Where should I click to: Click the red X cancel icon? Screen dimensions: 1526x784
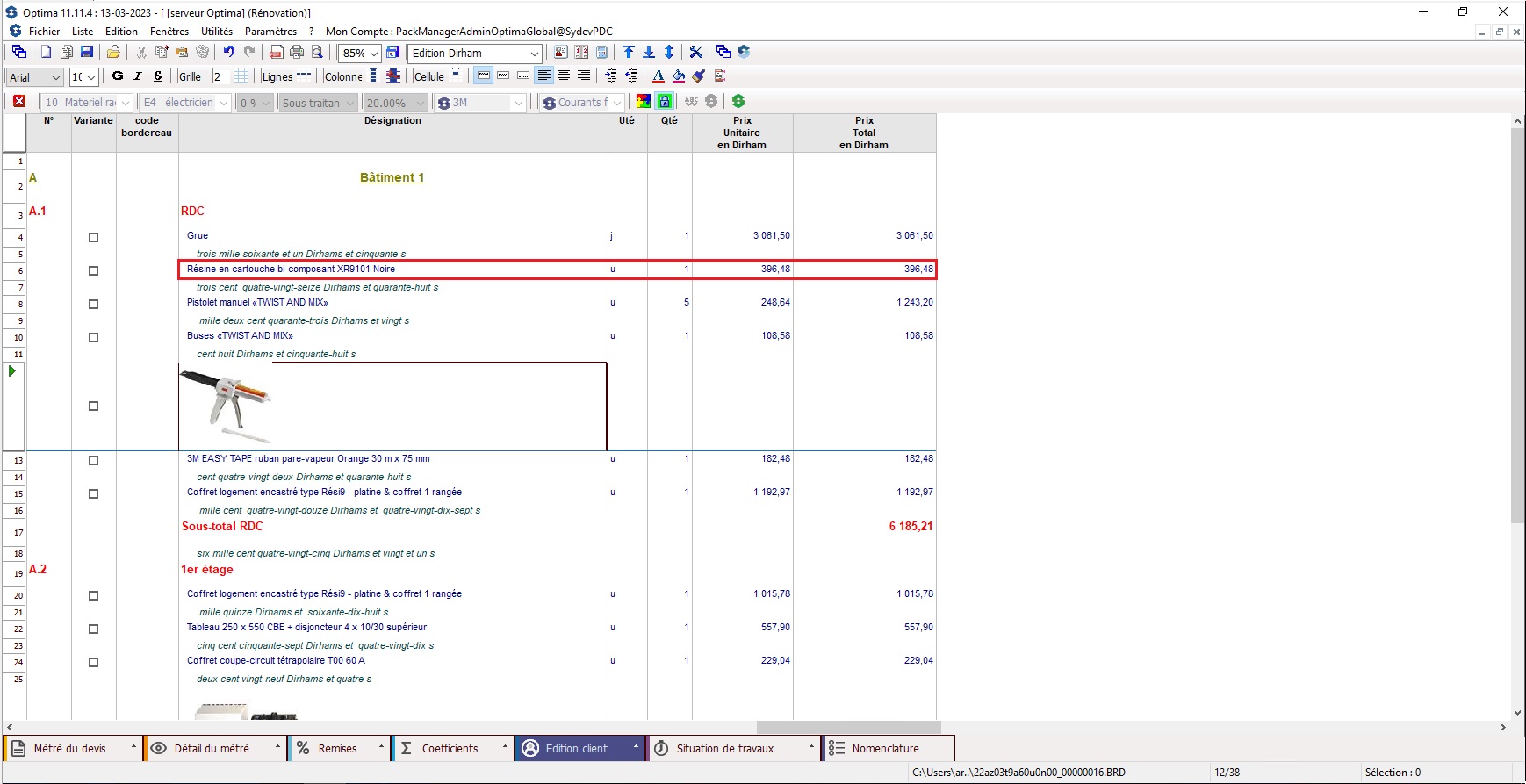pyautogui.click(x=19, y=102)
